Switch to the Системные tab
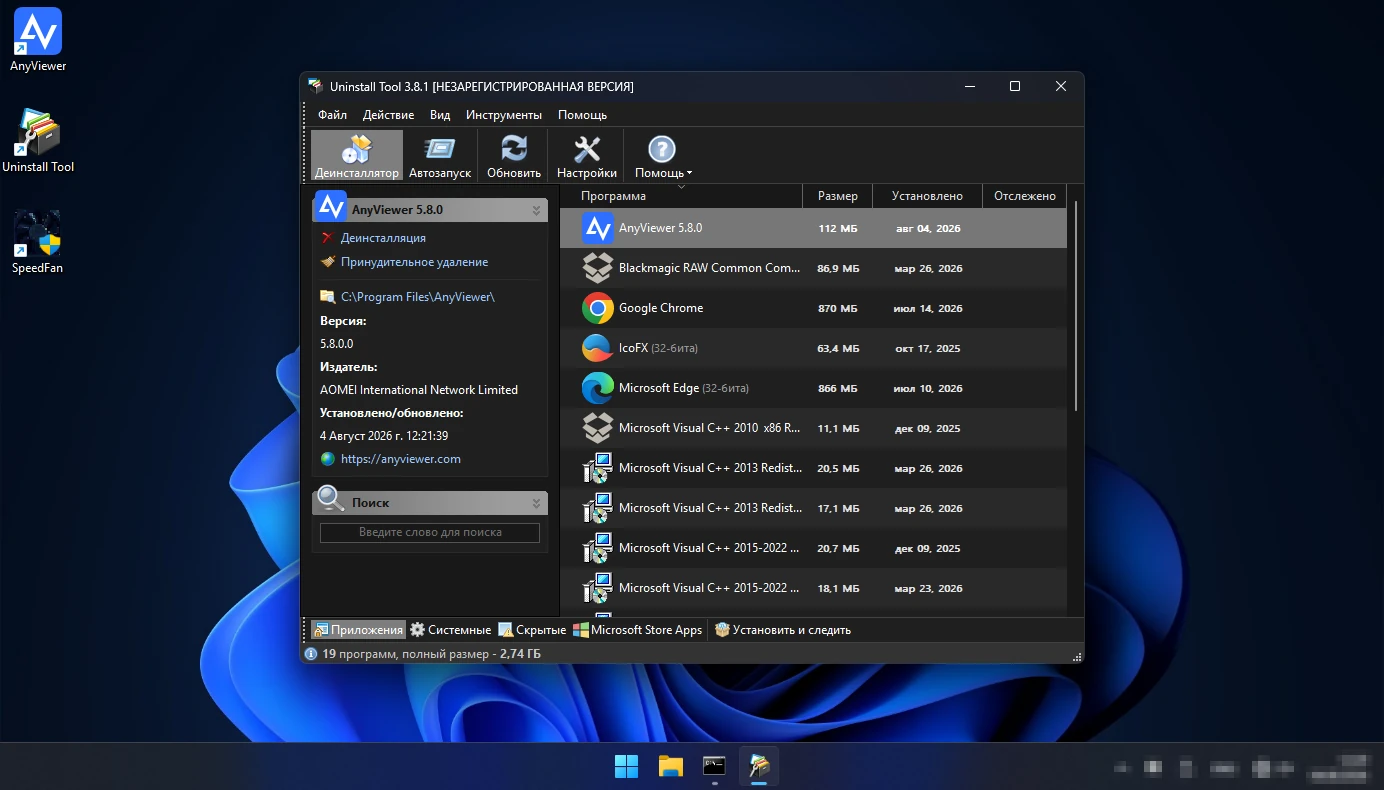The image size is (1384, 790). click(451, 630)
